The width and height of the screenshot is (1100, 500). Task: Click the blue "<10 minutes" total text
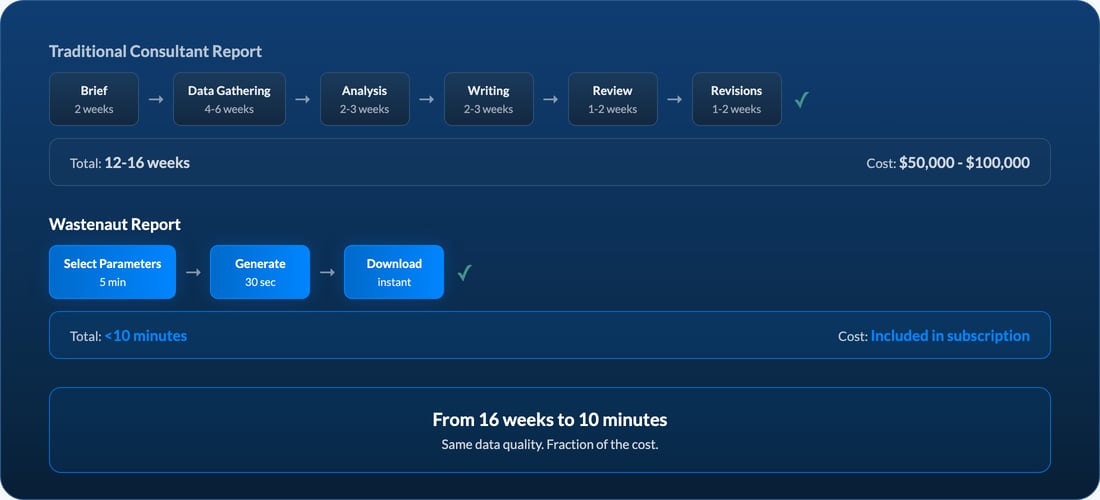click(146, 336)
